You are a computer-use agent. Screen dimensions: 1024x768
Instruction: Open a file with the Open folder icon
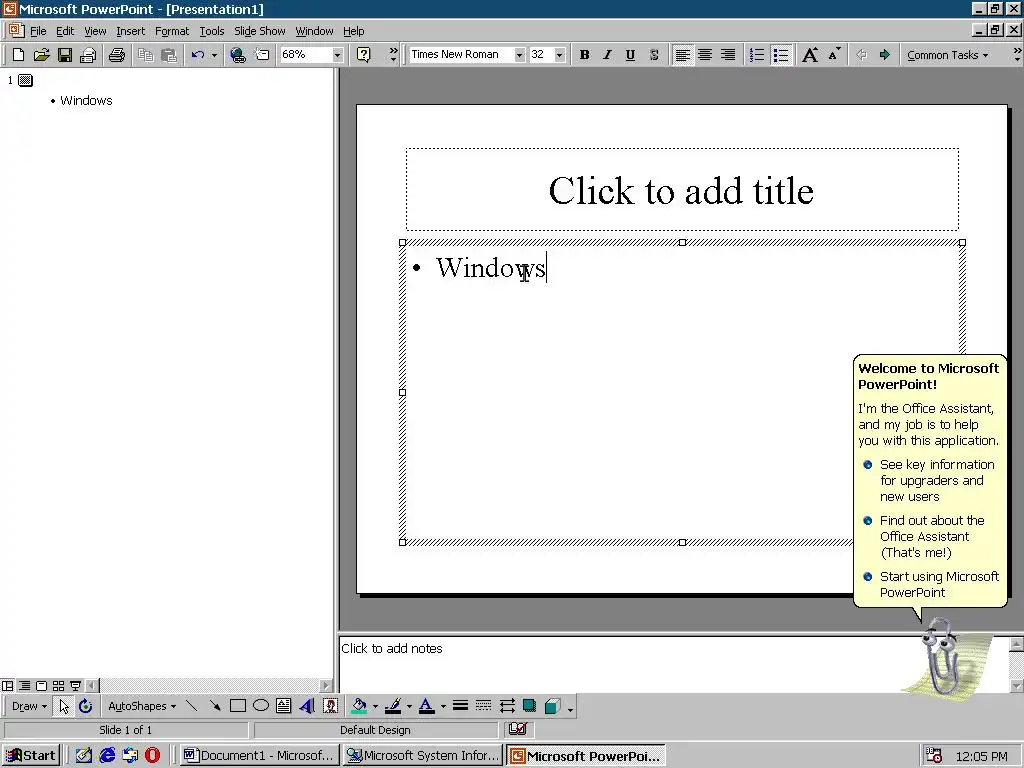point(41,55)
